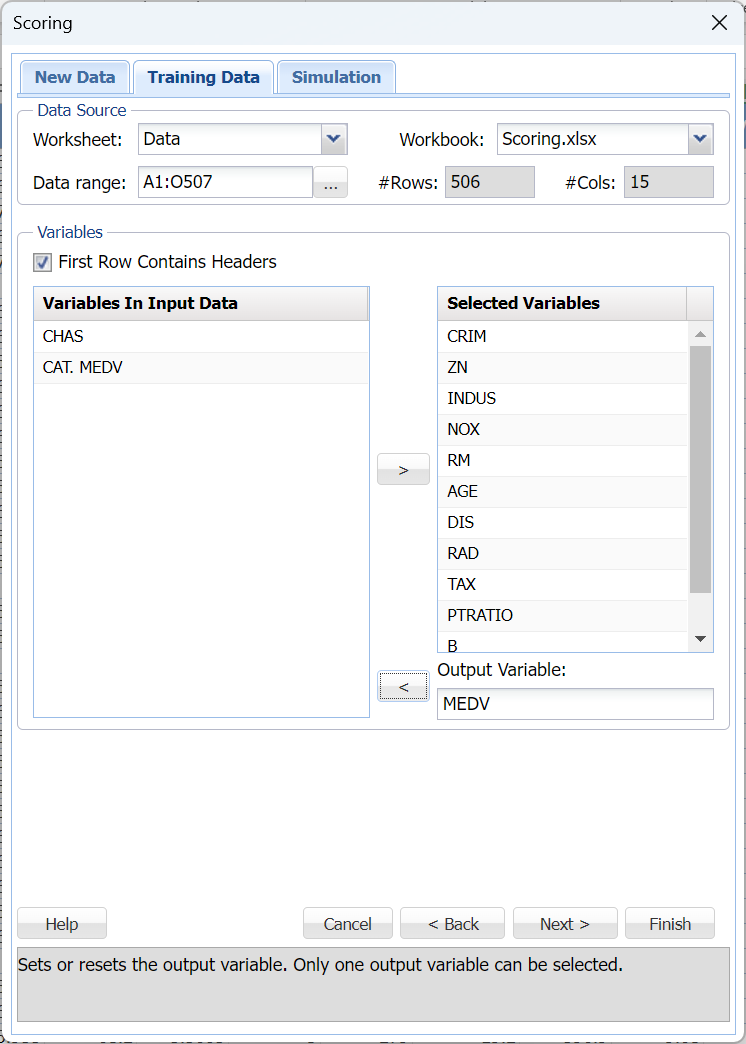Open the Workbook dropdown list
This screenshot has width=746, height=1044.
click(x=700, y=139)
